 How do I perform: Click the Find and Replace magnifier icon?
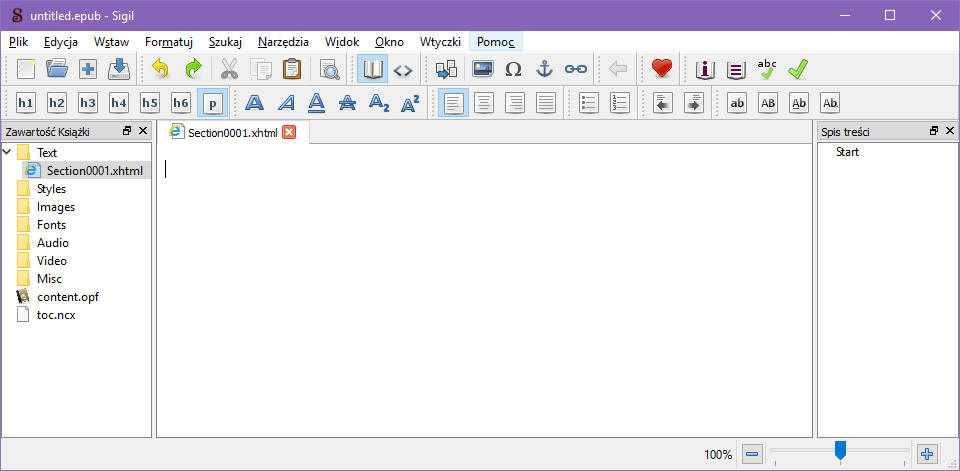(x=329, y=69)
